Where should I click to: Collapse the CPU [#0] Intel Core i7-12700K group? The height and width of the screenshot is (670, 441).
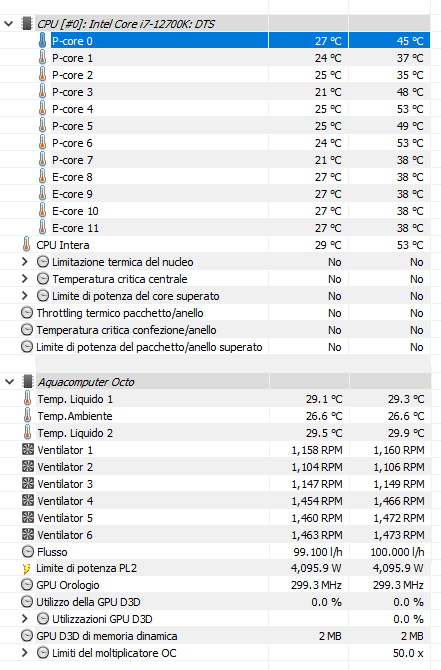(9, 24)
